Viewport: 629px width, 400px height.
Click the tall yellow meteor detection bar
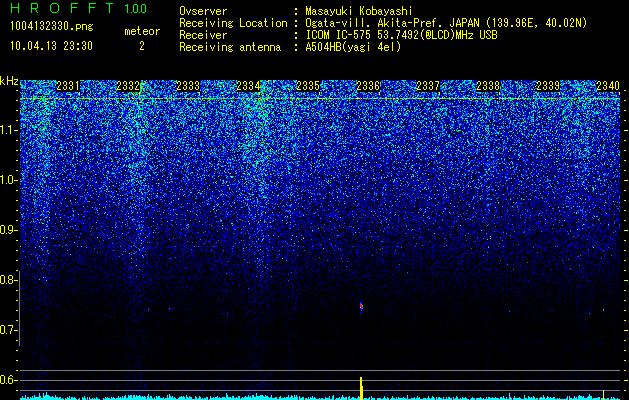coord(361,388)
